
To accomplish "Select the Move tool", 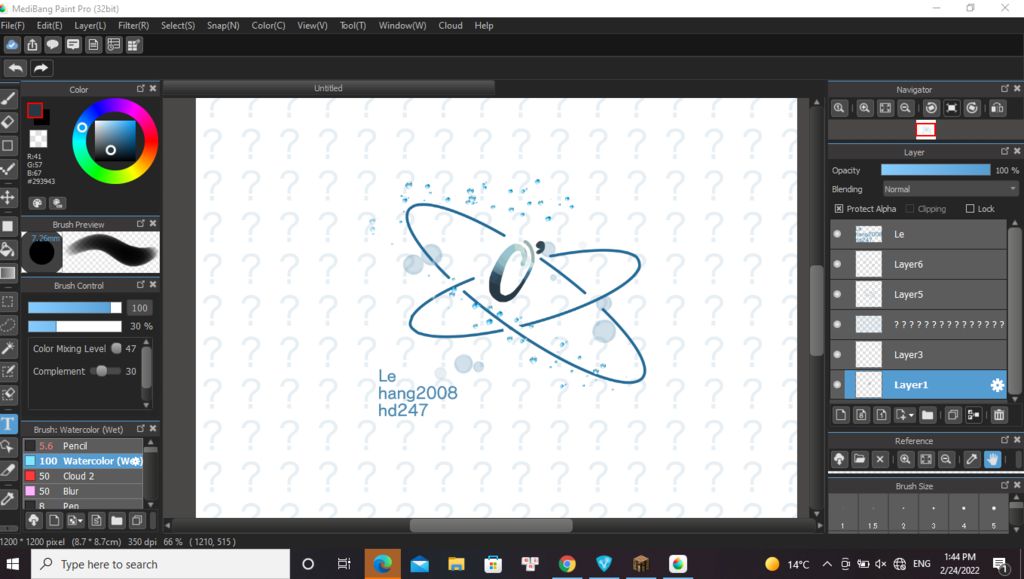I will [8, 197].
